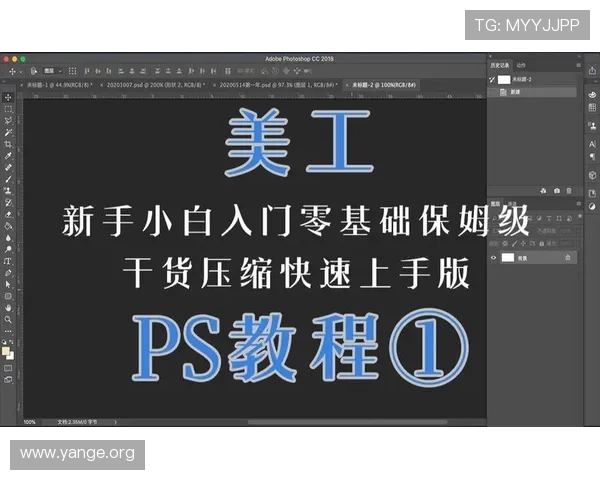Reset default foreground and background colors

tap(4, 342)
